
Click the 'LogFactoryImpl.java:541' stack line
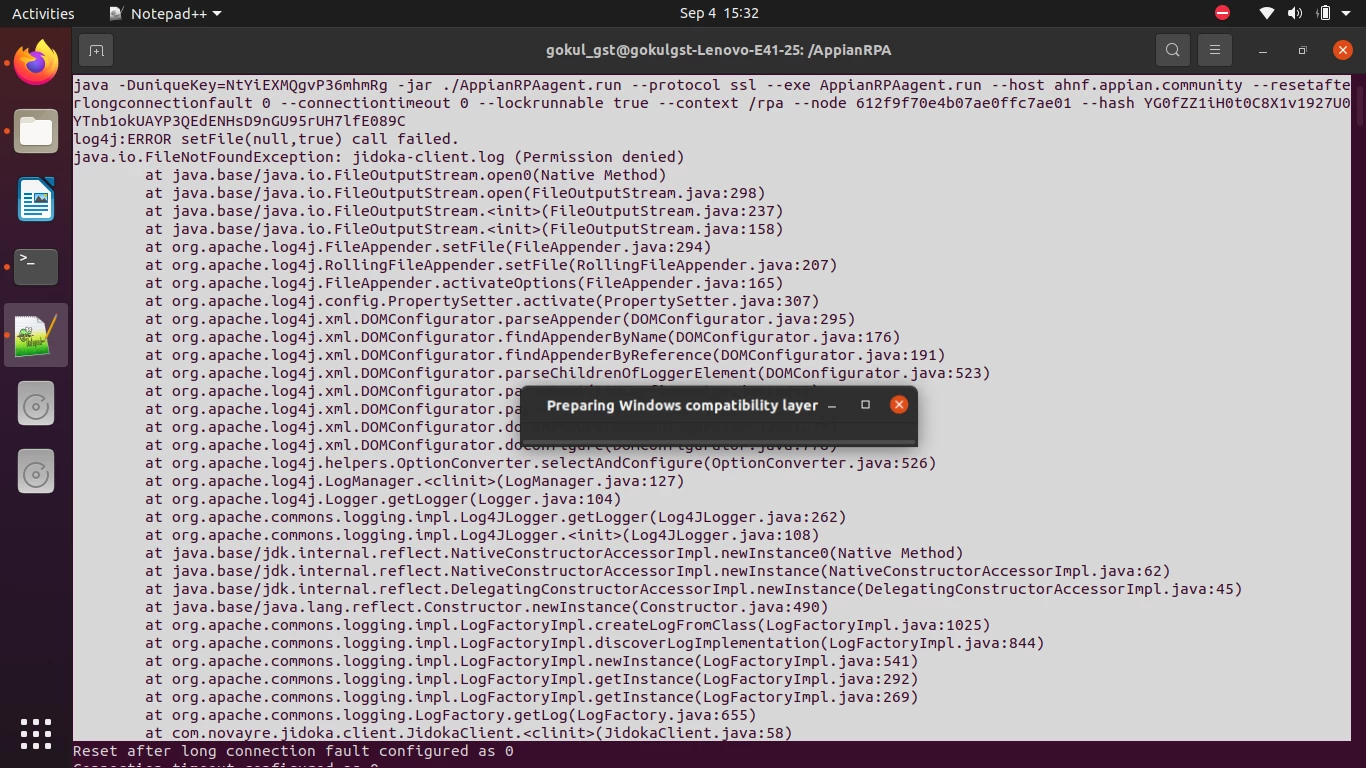[532, 661]
